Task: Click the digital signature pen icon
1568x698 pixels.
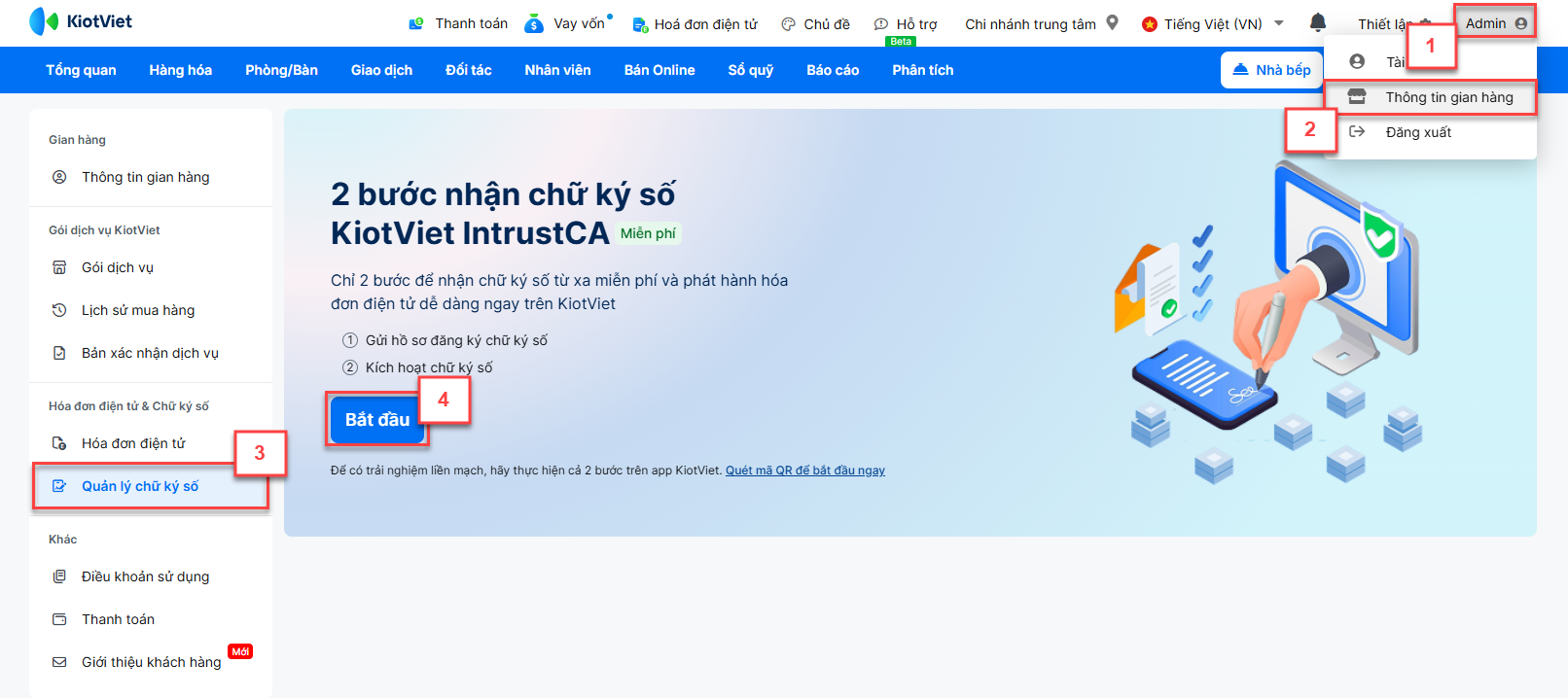Action: pos(59,486)
